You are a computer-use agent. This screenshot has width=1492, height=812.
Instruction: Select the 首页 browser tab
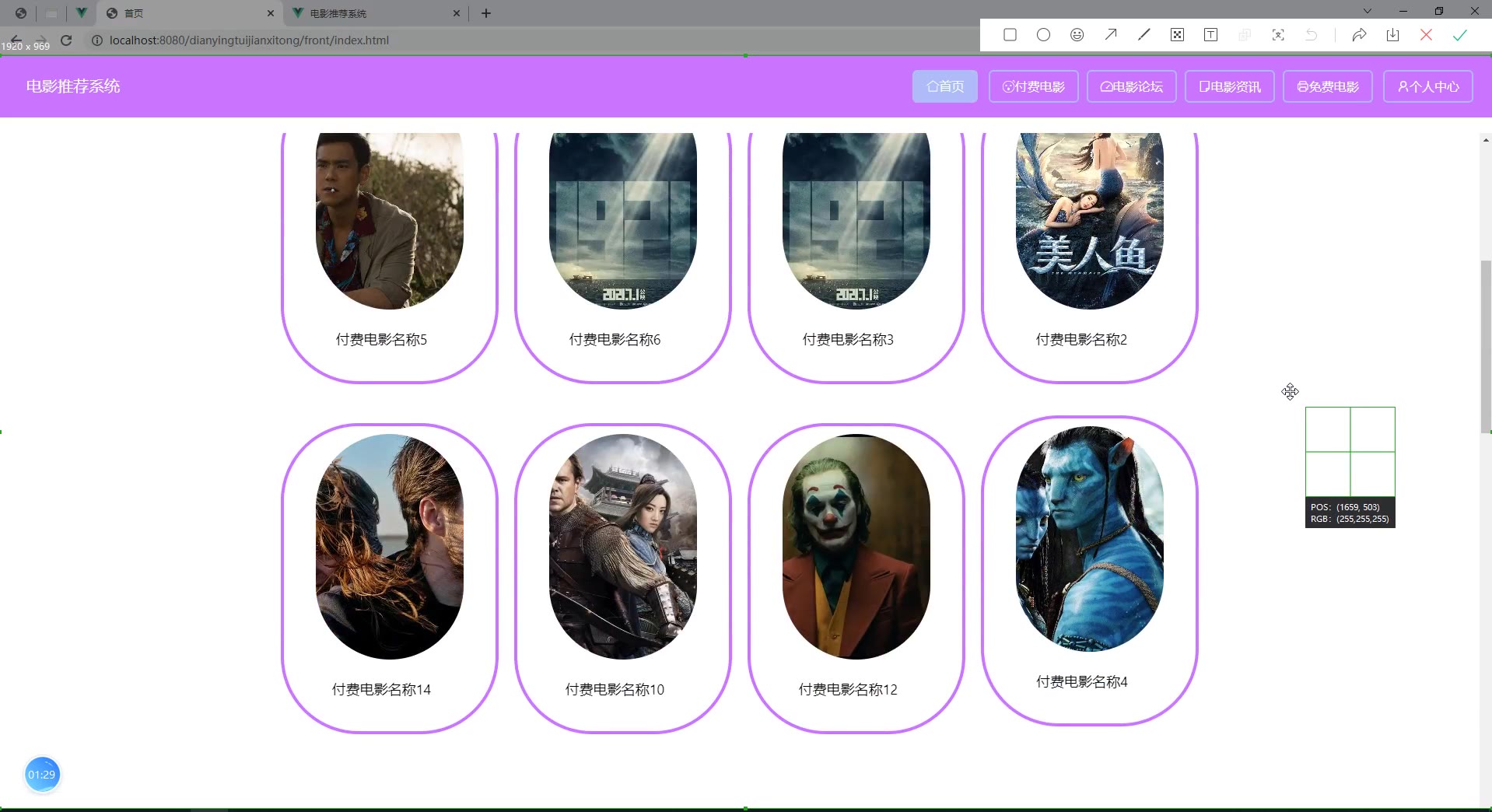[x=190, y=13]
